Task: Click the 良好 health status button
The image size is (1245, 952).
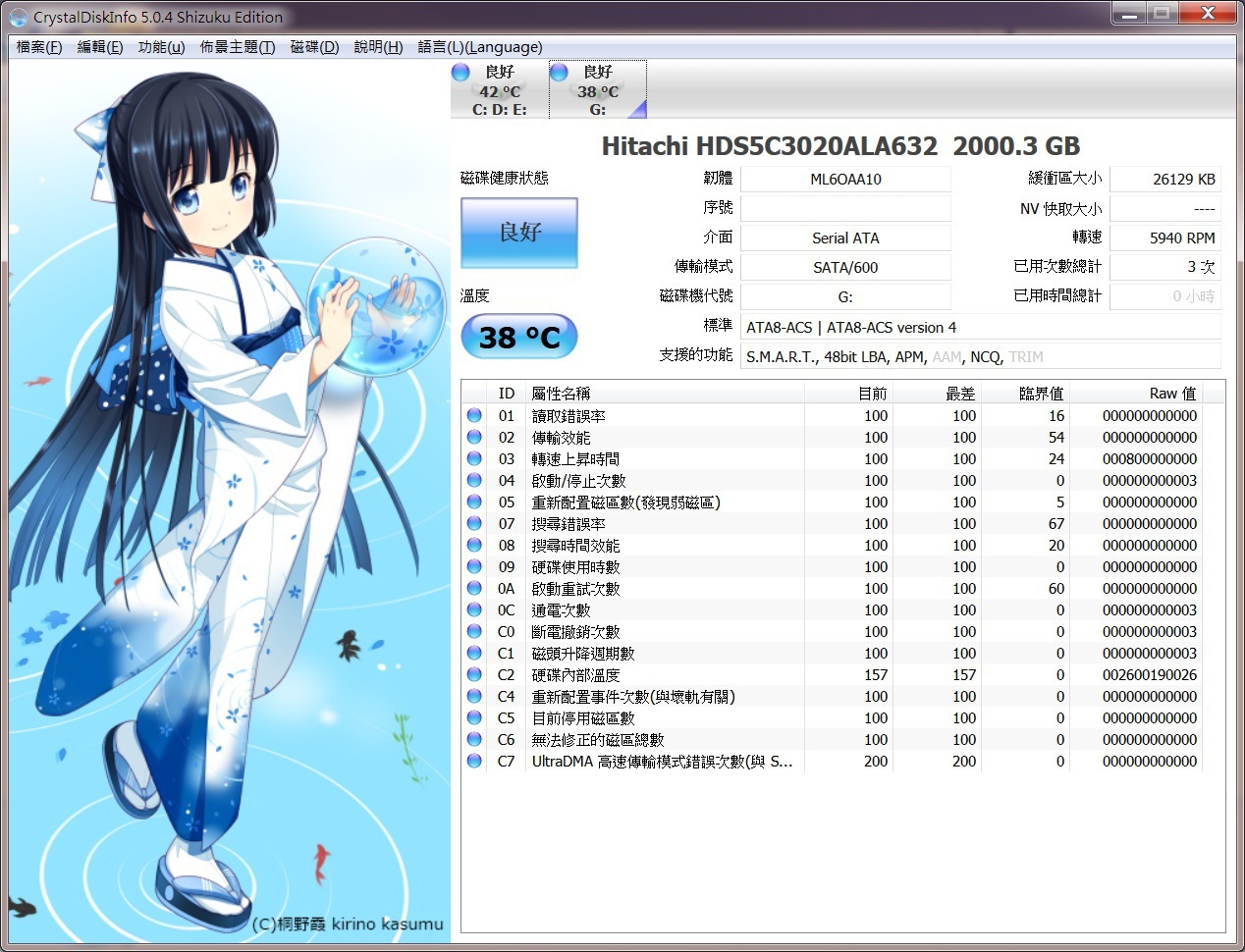Action: 519,233
